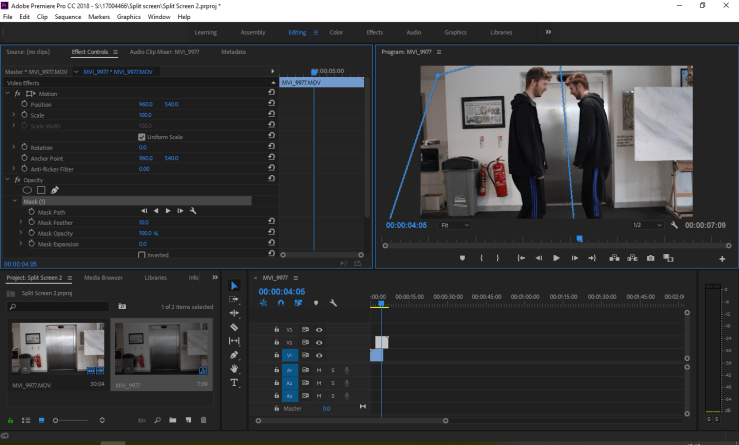Image resolution: width=739 pixels, height=445 pixels.
Task: Click the project search input field
Action: [x=58, y=306]
